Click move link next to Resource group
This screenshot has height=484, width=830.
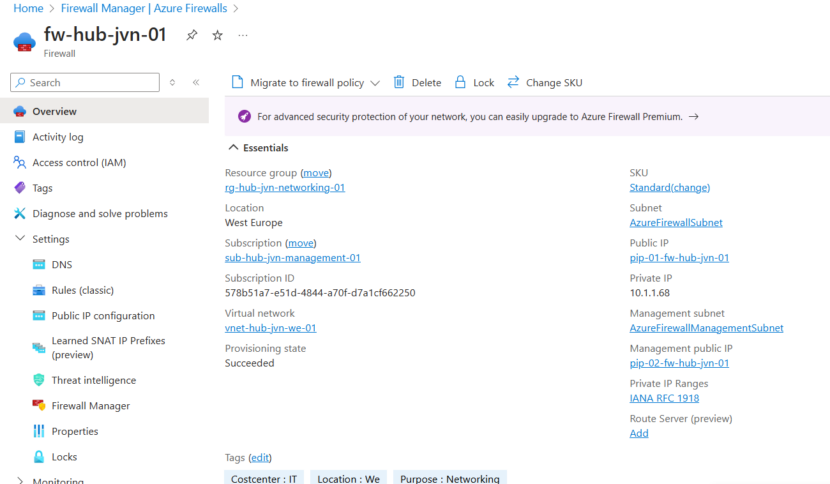coord(316,173)
